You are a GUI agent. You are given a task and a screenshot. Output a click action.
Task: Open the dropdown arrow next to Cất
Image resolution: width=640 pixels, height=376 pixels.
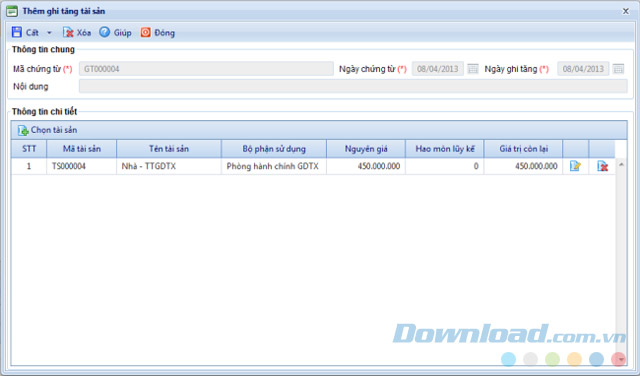[x=49, y=33]
